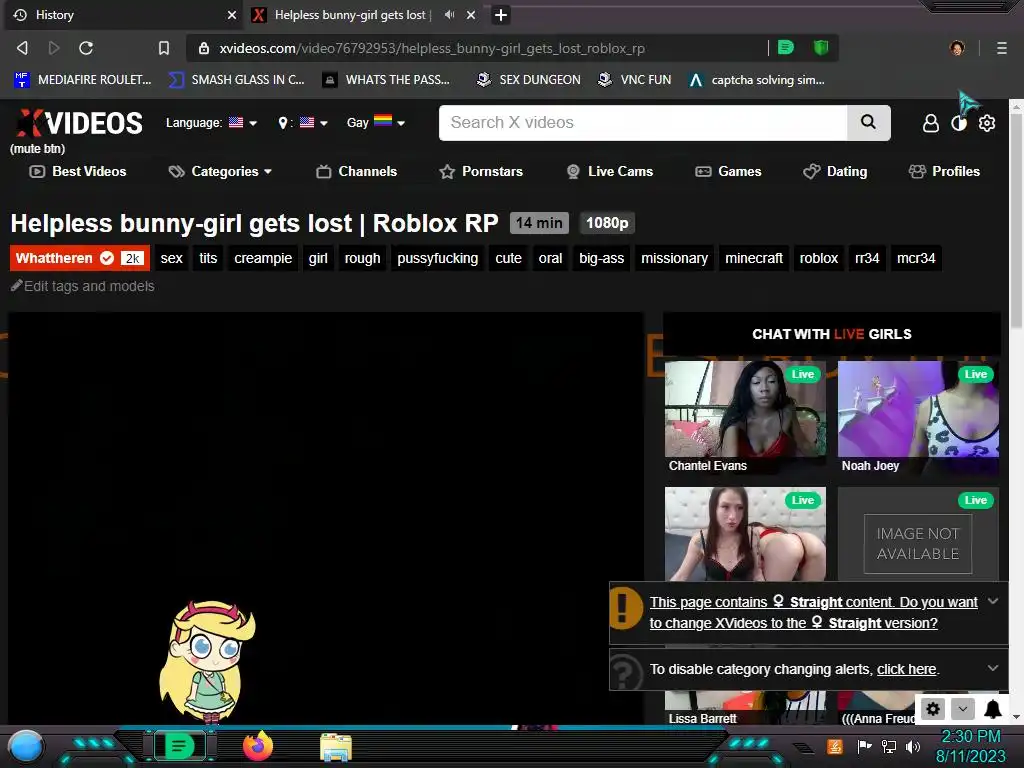This screenshot has width=1024, height=768.
Task: Launch Firefox from the taskbar
Action: point(257,746)
